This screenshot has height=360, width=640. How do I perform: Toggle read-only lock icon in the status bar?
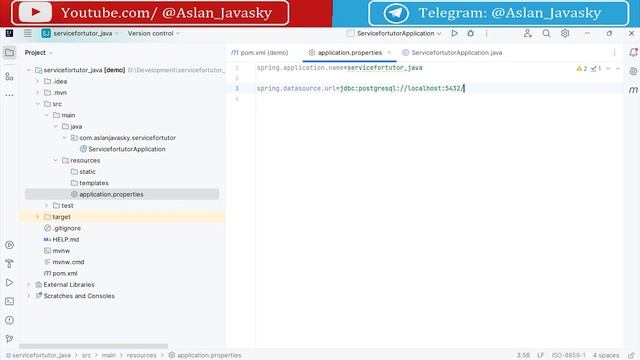pos(631,355)
